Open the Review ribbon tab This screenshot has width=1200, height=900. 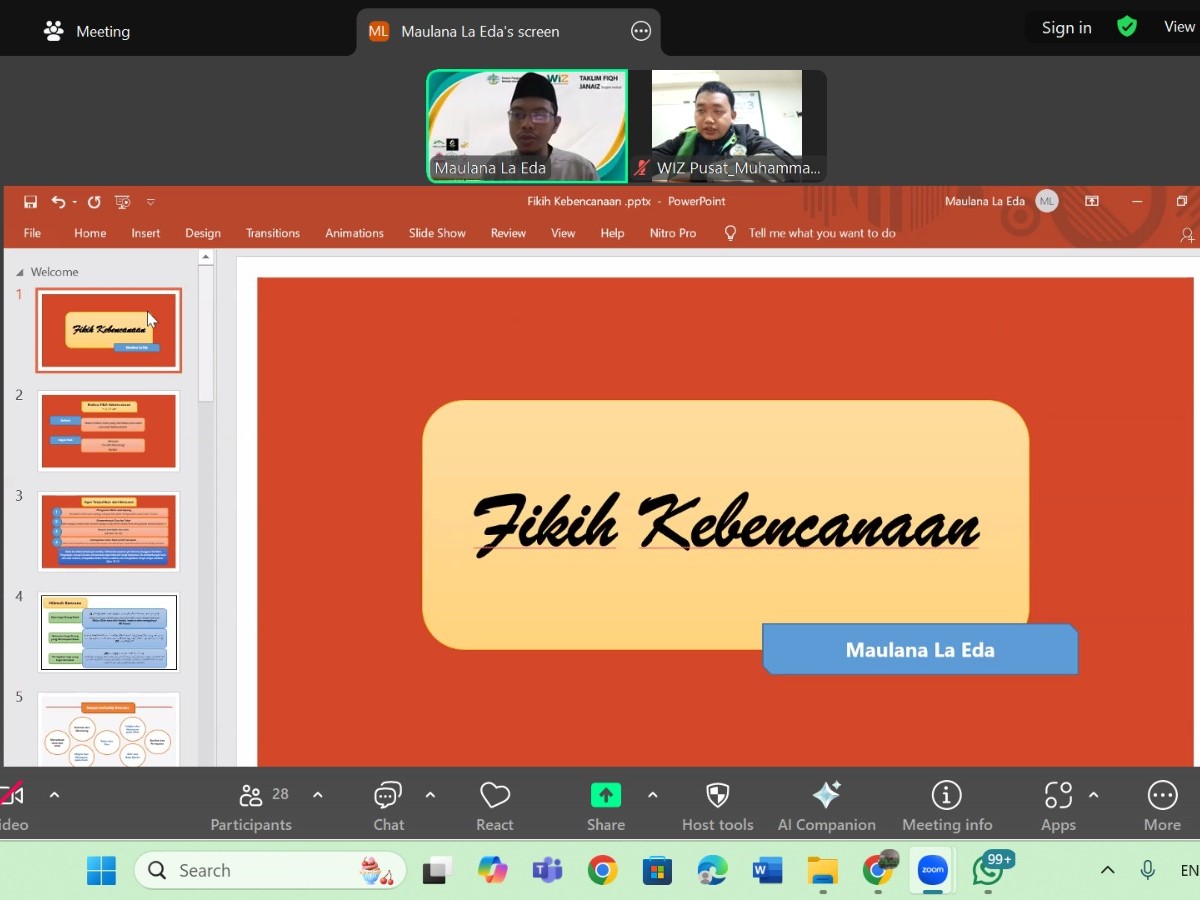tap(508, 233)
